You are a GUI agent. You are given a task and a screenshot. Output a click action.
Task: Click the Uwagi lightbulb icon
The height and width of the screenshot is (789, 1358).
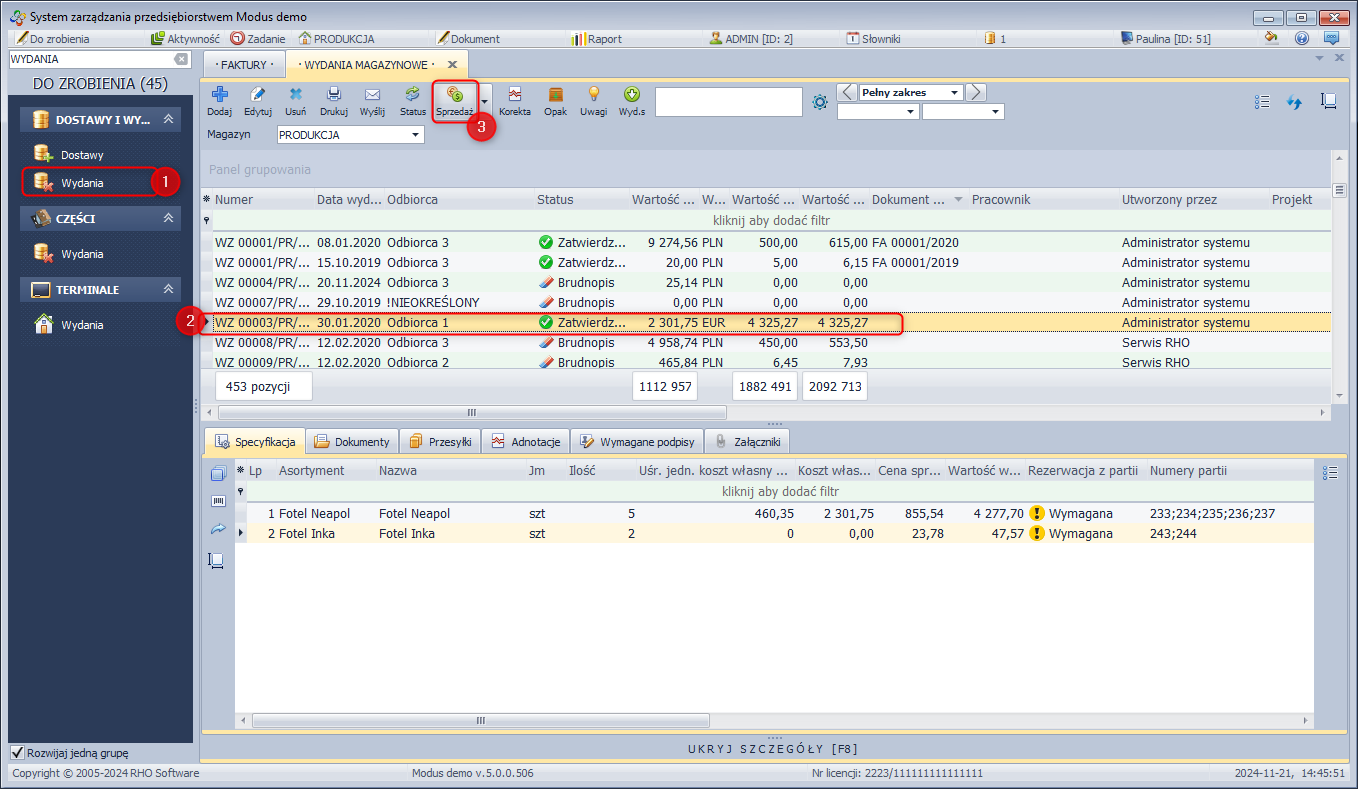[593, 96]
